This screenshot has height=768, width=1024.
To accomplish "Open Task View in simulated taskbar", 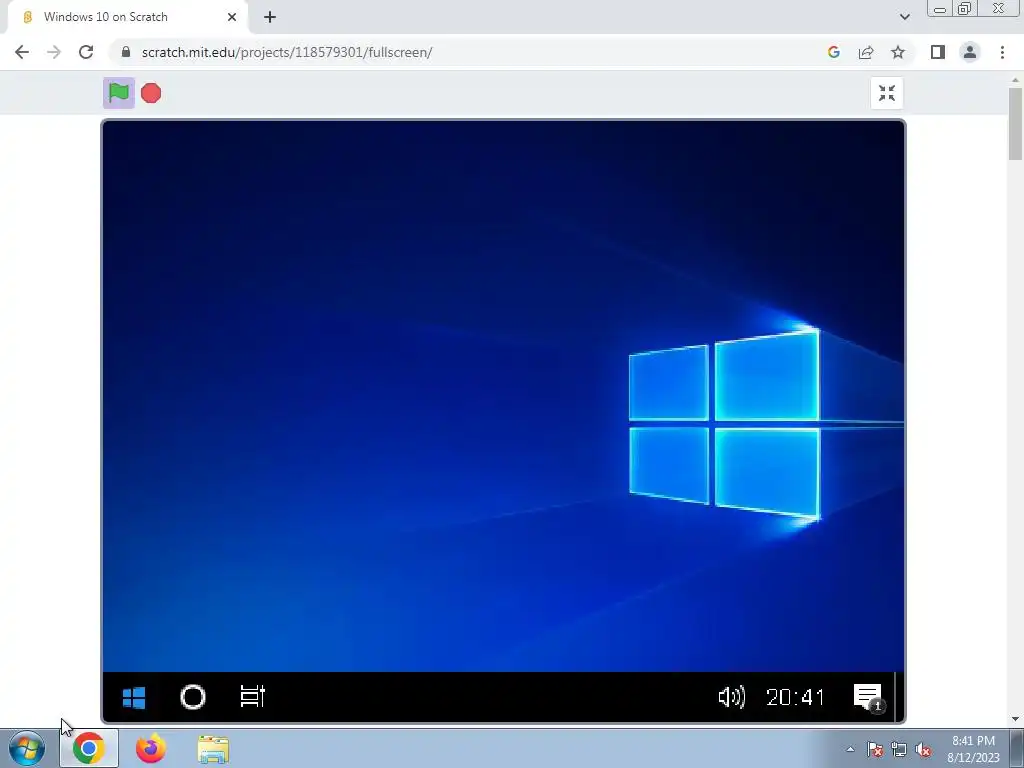I will (253, 696).
